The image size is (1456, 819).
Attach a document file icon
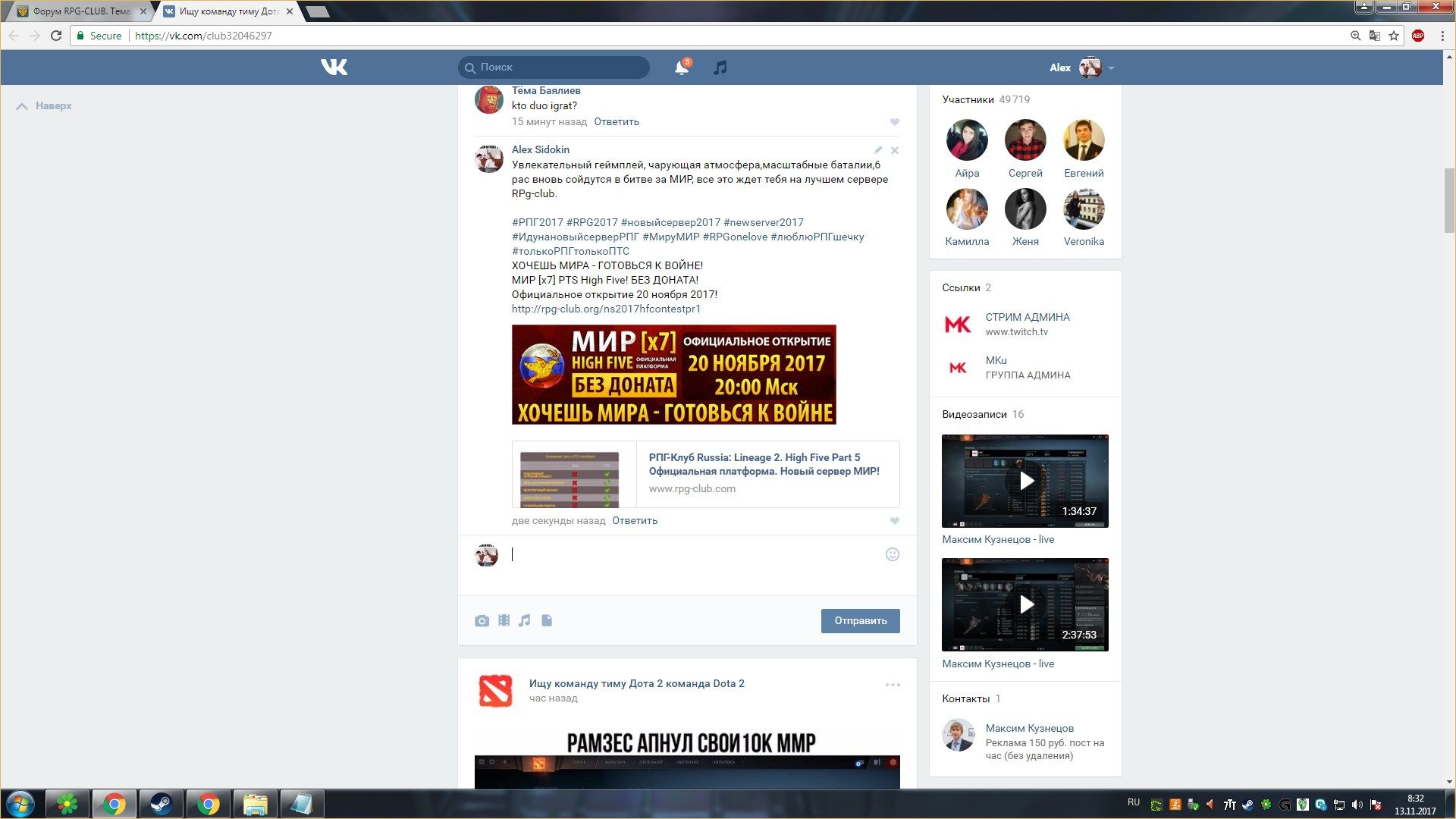(547, 621)
